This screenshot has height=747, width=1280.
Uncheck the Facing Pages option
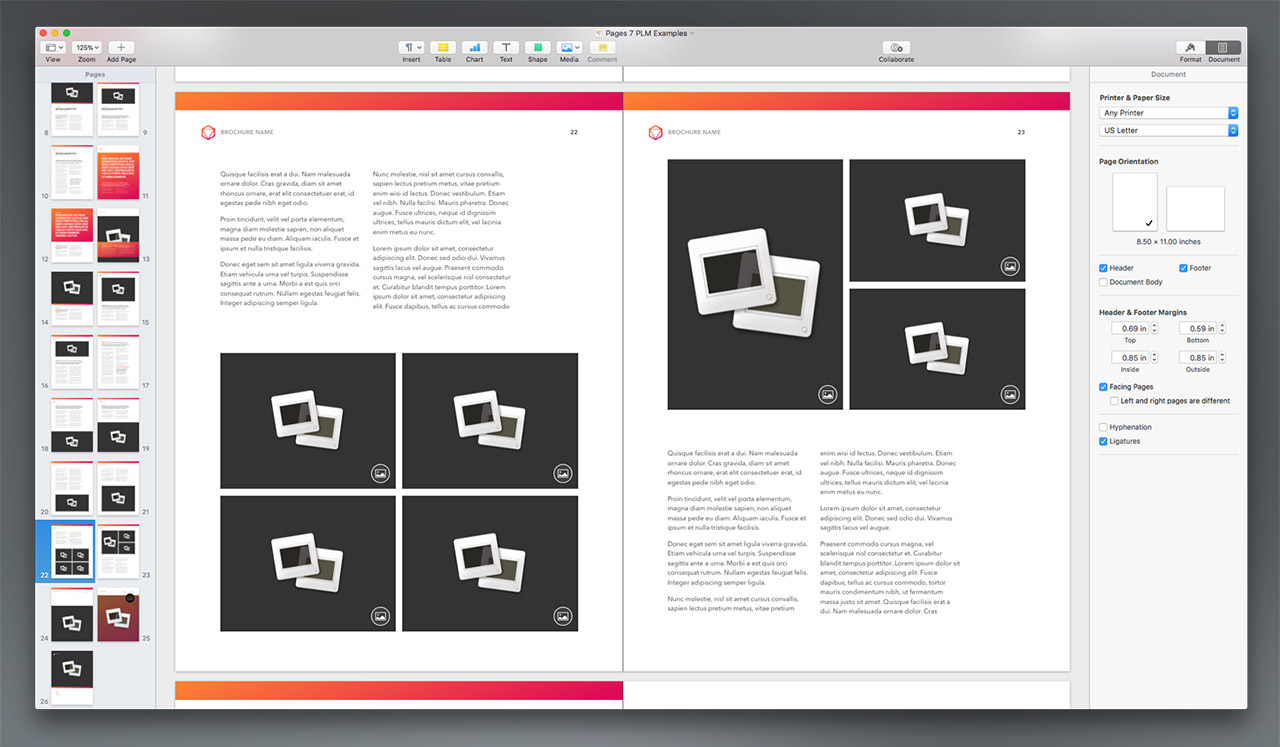click(x=1103, y=387)
